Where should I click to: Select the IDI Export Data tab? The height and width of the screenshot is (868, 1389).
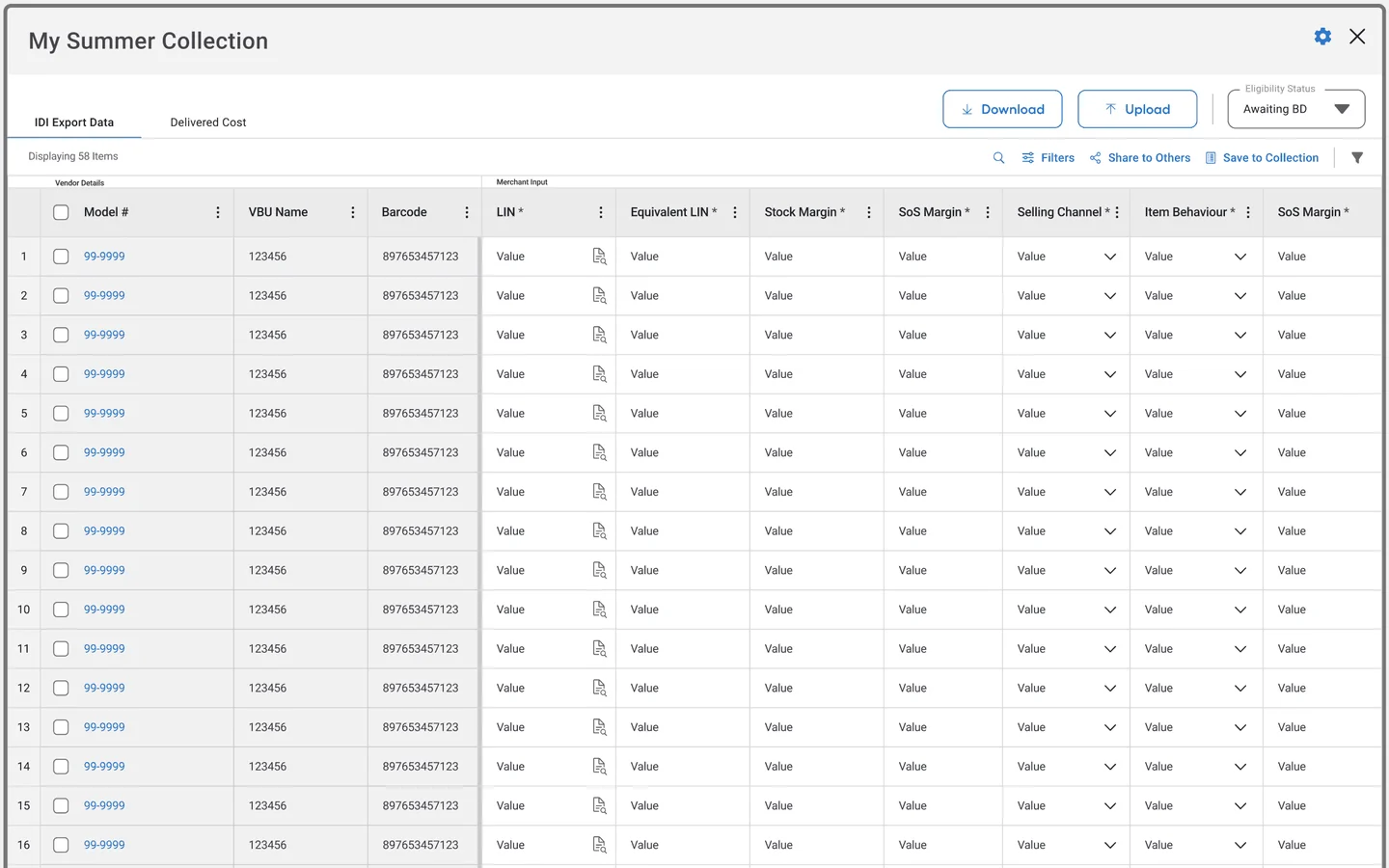(74, 122)
